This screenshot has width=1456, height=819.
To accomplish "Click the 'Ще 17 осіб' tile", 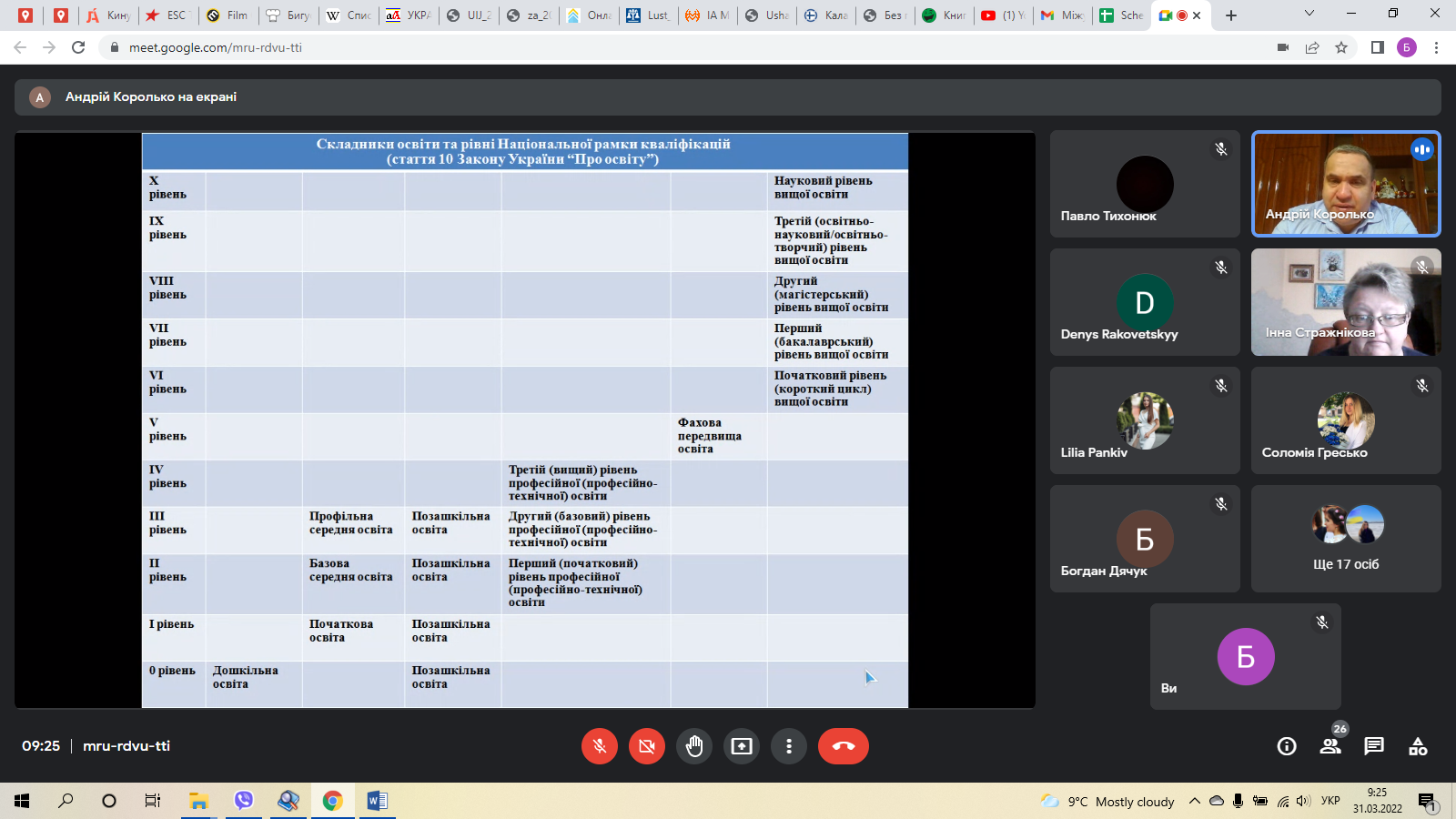I will coord(1345,539).
